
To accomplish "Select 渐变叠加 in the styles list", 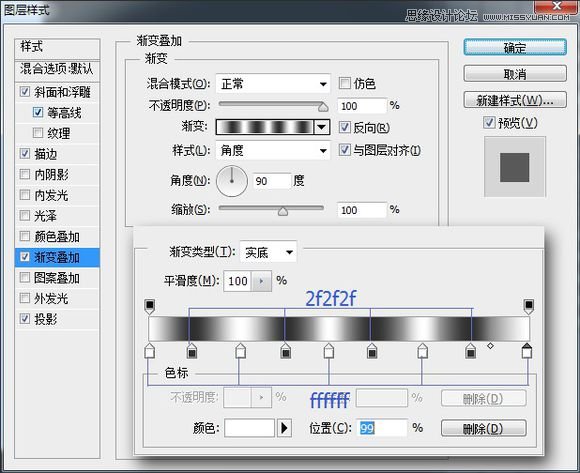I will point(57,257).
